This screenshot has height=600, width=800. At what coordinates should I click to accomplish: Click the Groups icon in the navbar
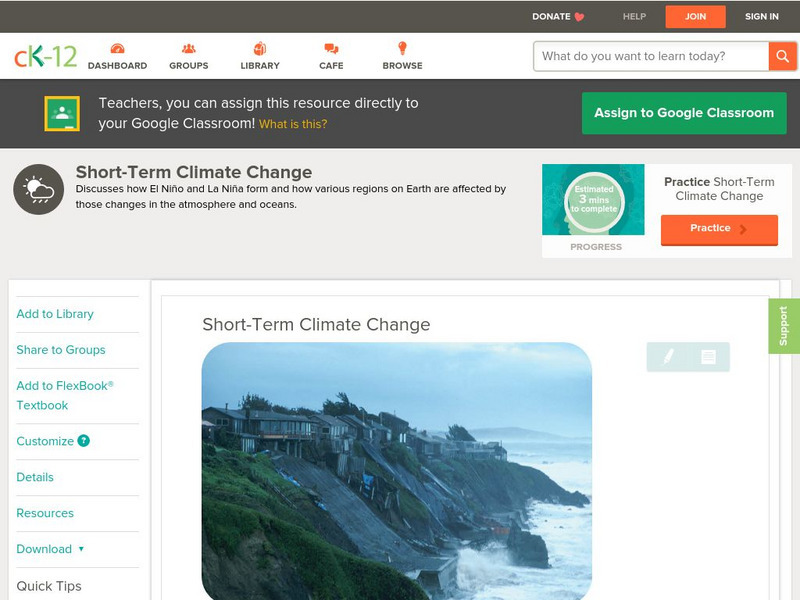pyautogui.click(x=187, y=47)
